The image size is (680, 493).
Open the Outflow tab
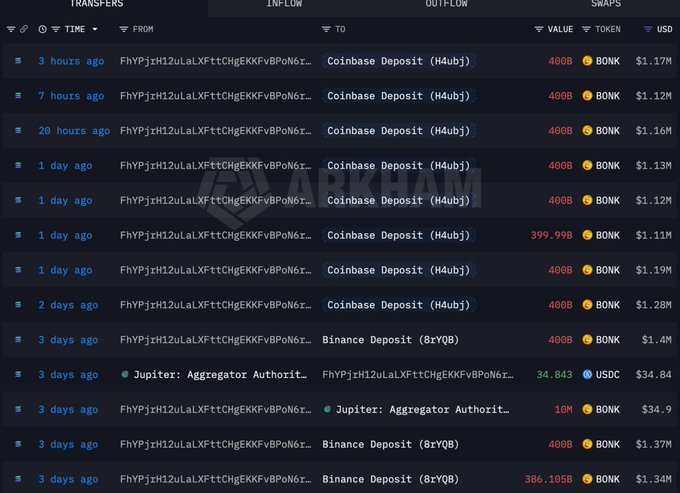(446, 4)
